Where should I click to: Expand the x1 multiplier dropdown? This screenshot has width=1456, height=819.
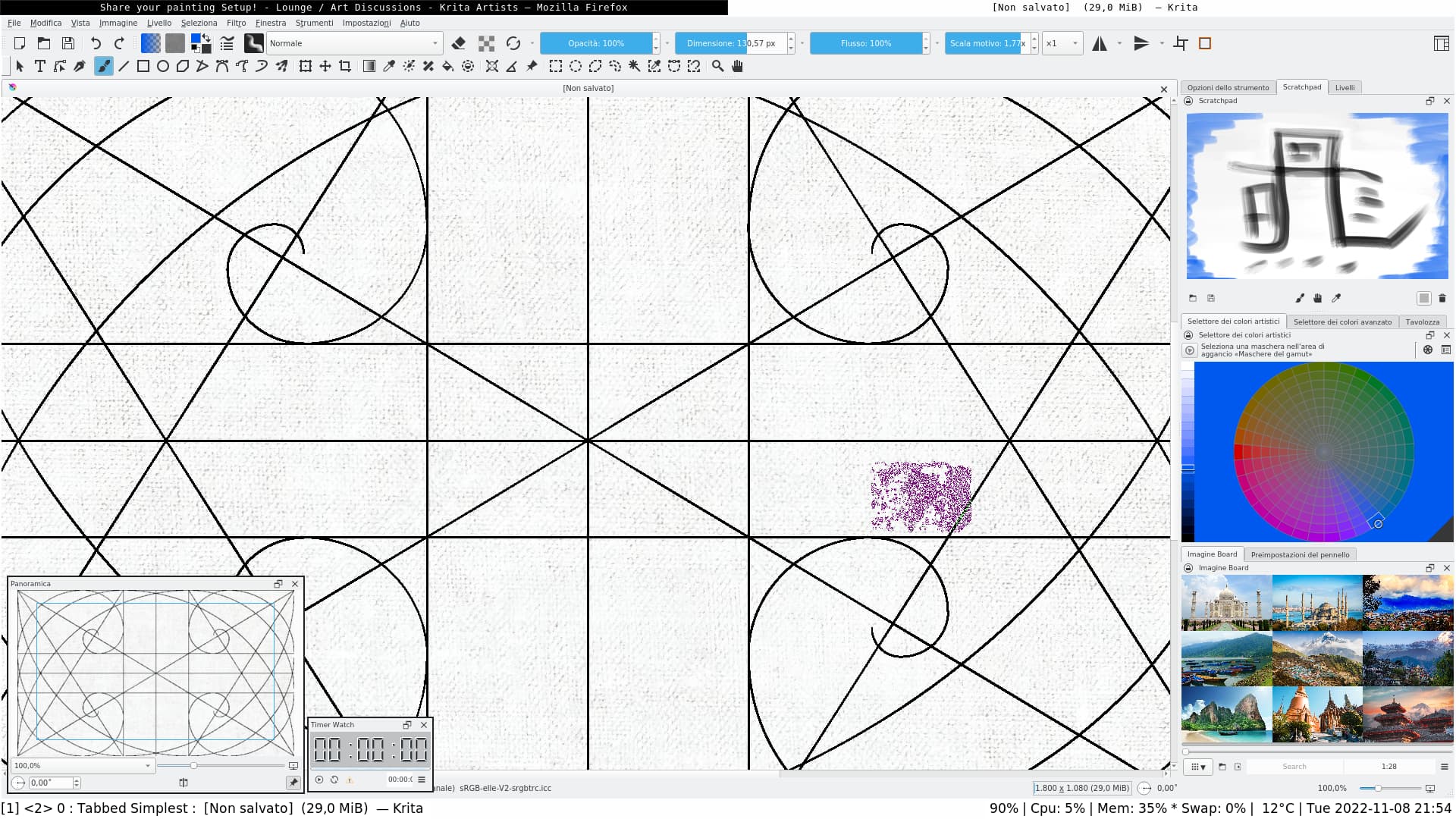1062,43
